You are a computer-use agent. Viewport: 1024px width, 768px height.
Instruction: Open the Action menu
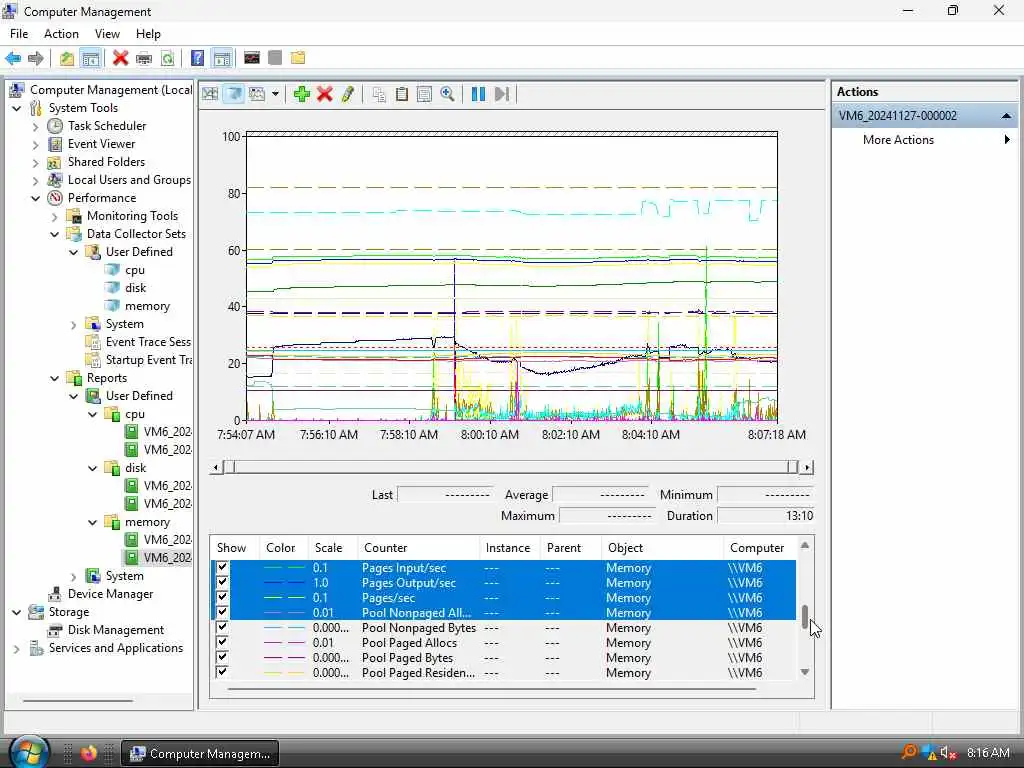pyautogui.click(x=61, y=34)
